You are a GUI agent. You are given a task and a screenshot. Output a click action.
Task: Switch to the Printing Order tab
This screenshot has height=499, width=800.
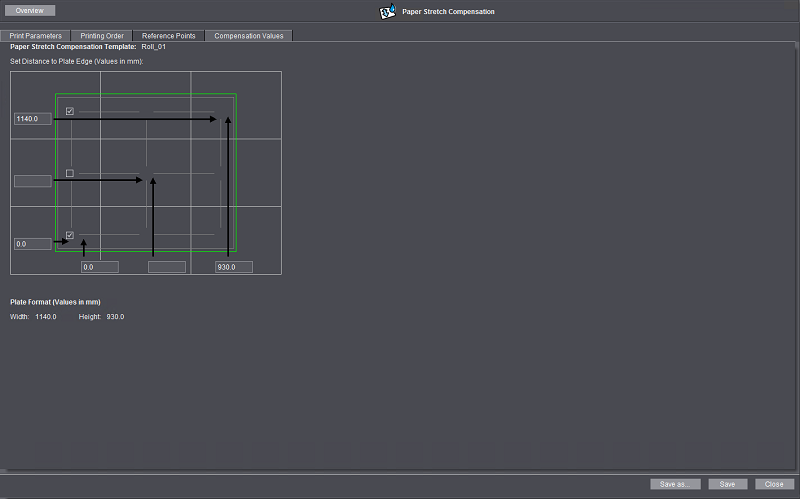coord(102,36)
